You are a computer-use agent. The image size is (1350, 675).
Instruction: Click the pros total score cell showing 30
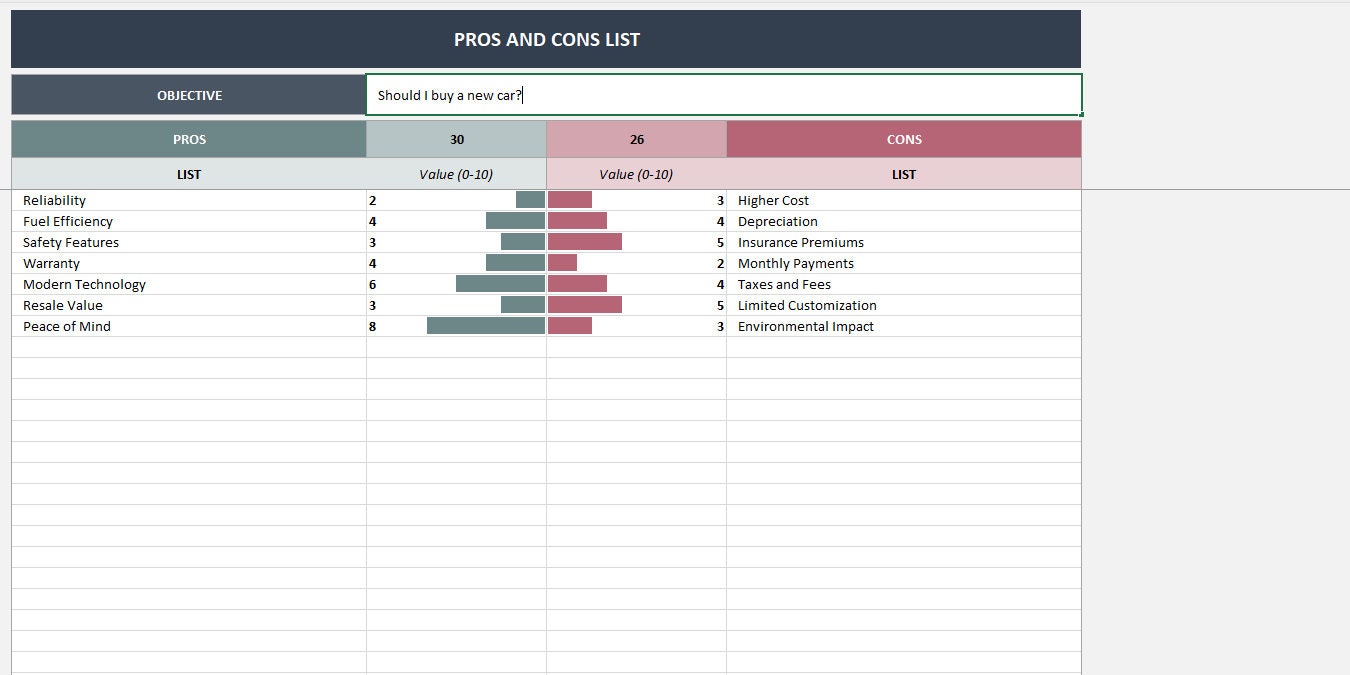456,139
